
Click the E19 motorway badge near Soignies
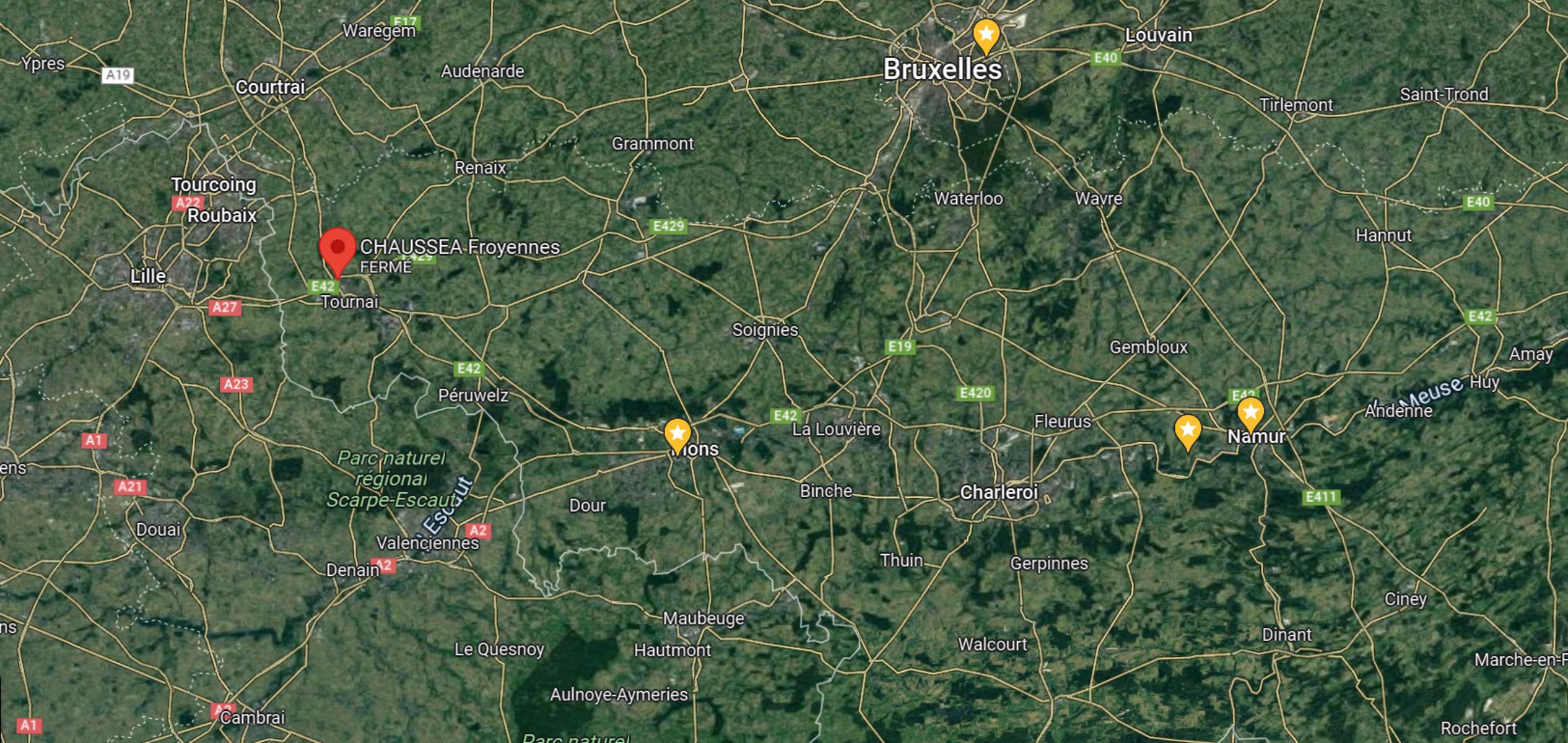point(900,347)
